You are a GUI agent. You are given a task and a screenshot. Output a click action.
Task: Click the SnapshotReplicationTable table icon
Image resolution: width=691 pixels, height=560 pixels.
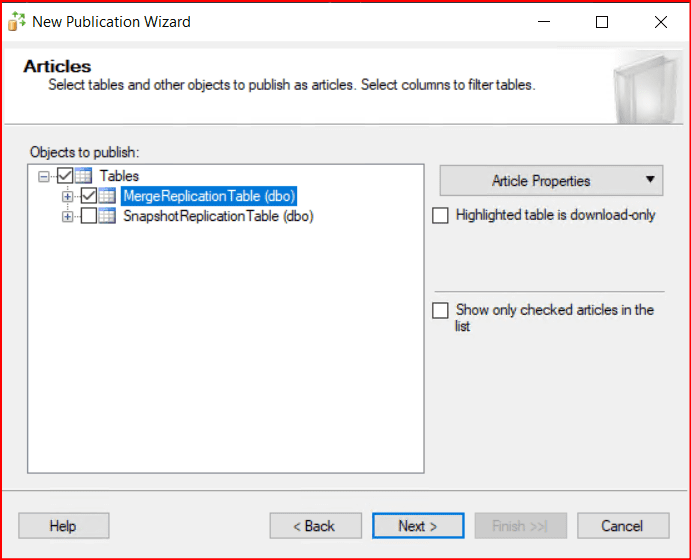(107, 216)
